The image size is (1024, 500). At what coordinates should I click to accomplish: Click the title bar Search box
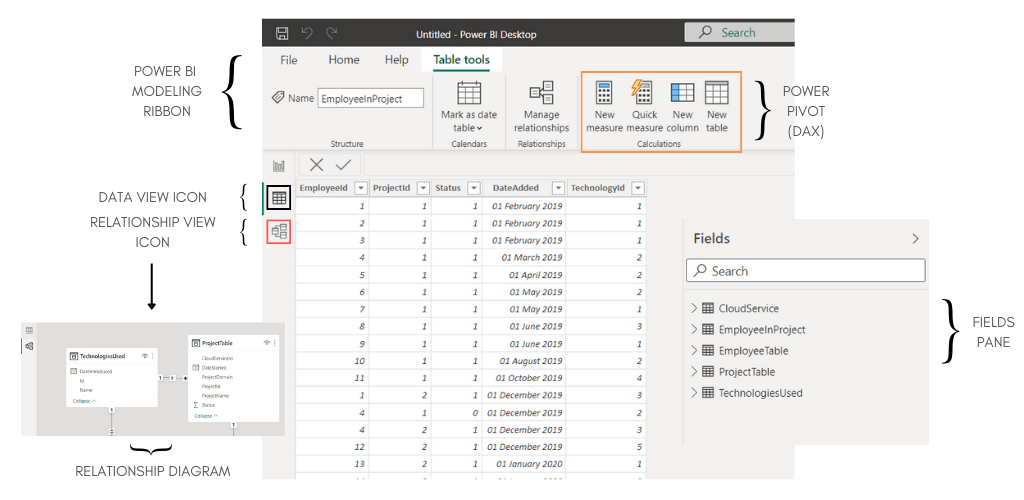(x=739, y=32)
